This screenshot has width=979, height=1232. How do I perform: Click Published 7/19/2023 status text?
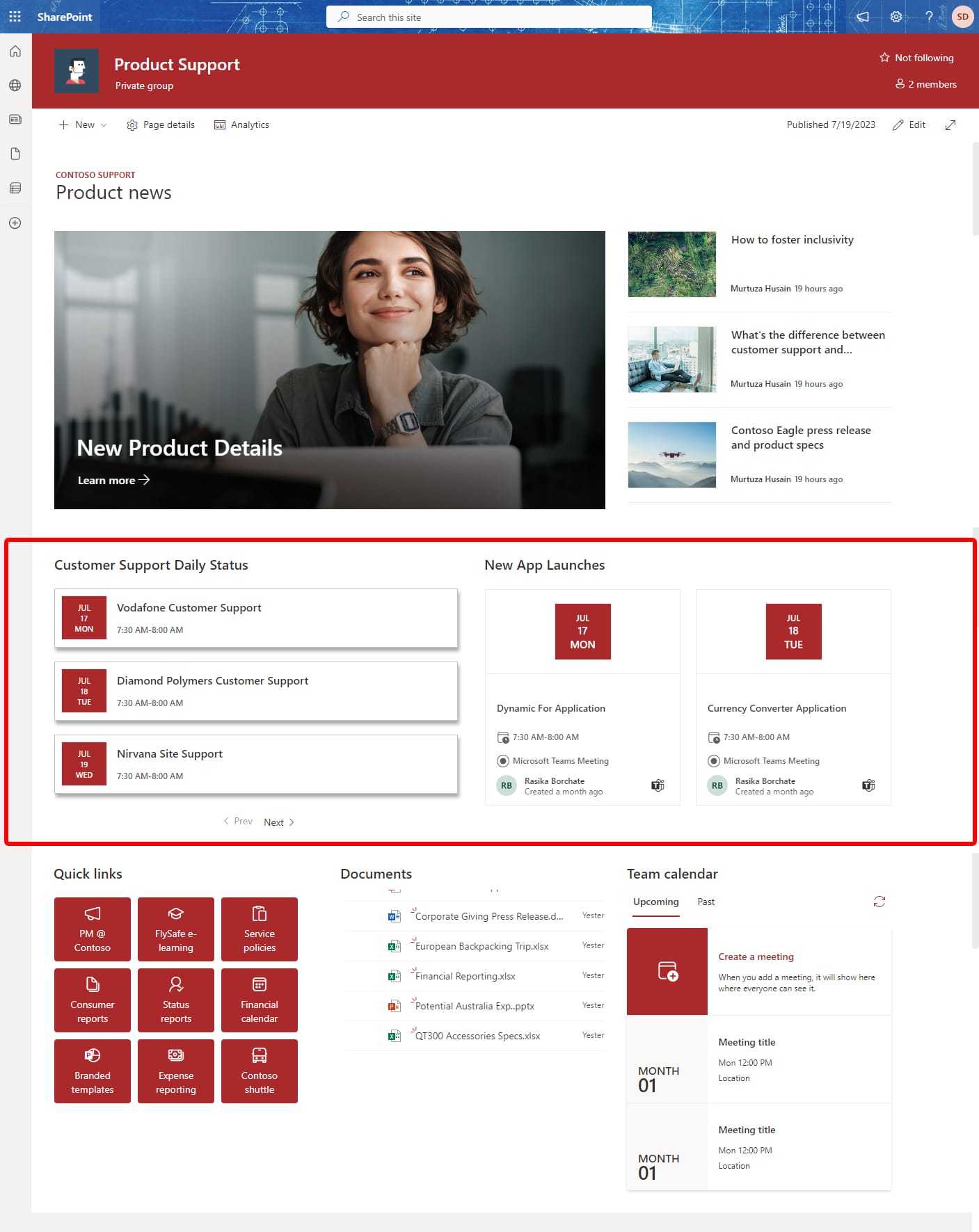[x=831, y=125]
